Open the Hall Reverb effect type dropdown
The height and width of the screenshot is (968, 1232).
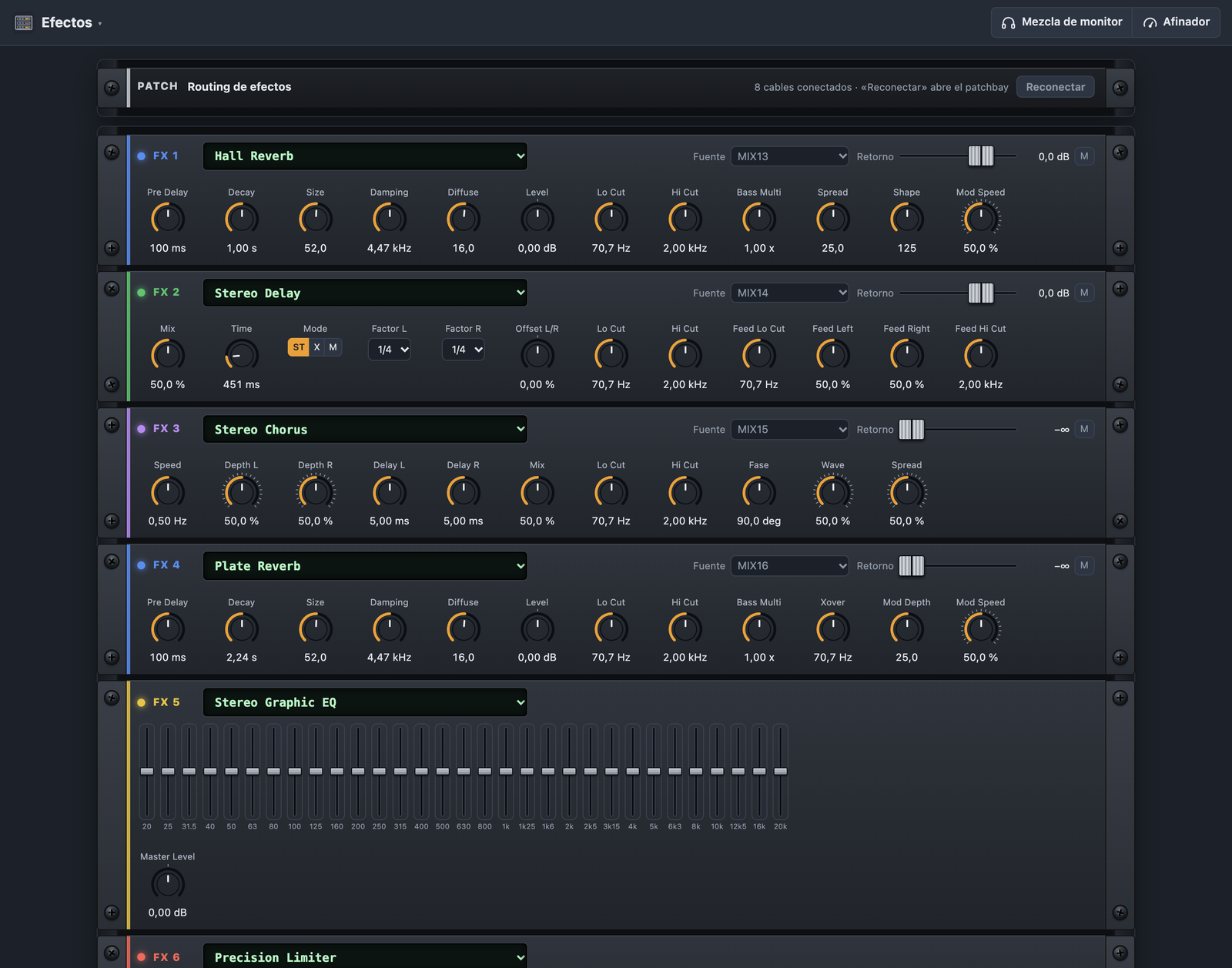coord(365,156)
